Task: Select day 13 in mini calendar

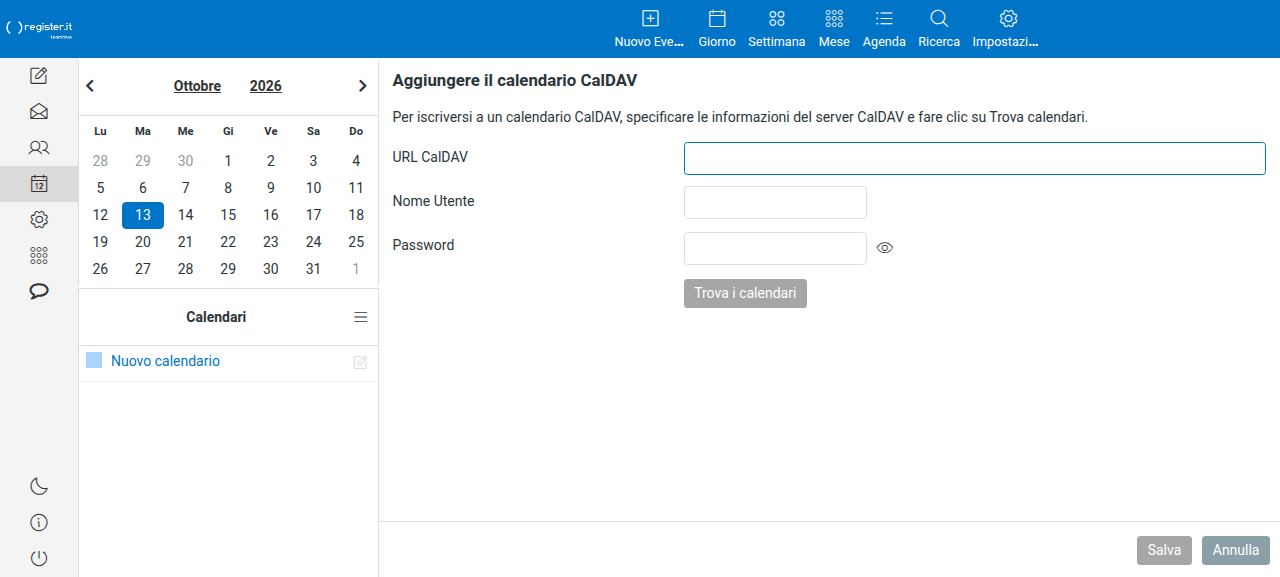Action: (x=143, y=215)
